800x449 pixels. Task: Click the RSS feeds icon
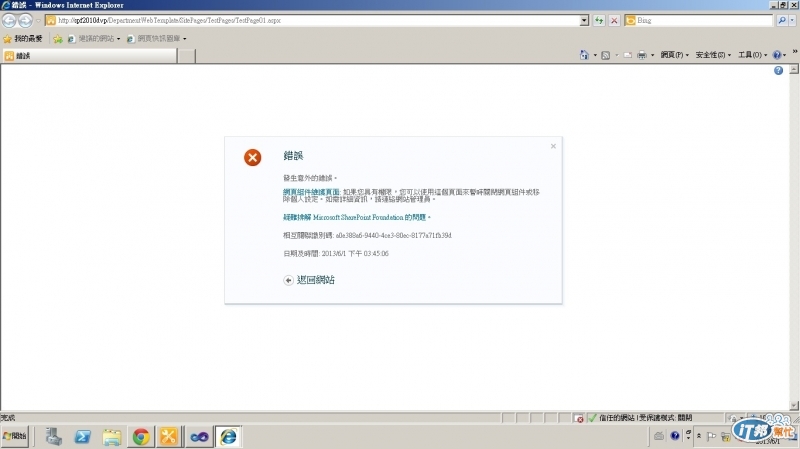(606, 55)
